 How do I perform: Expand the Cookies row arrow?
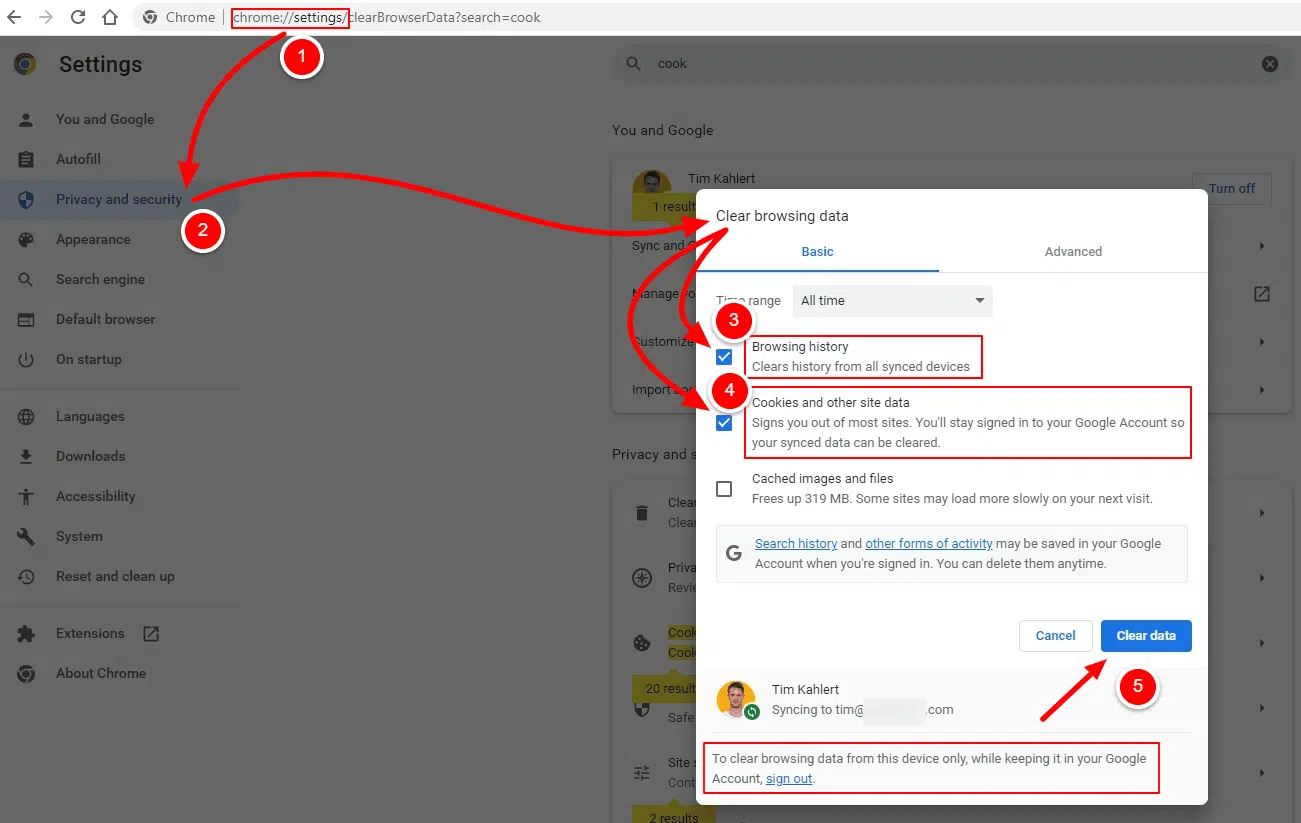point(1262,643)
